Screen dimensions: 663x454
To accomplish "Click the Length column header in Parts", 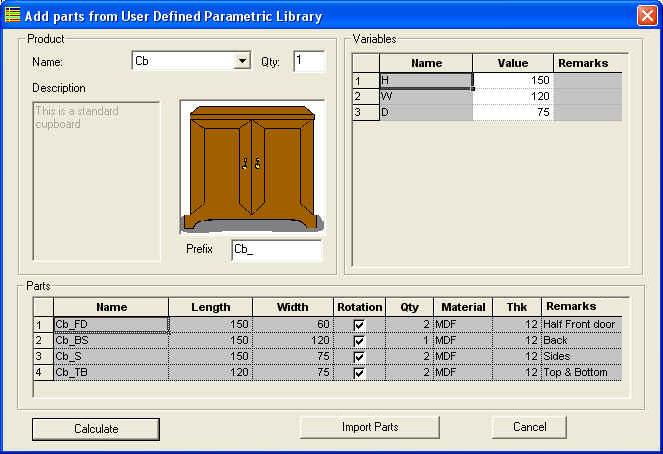I will click(210, 307).
